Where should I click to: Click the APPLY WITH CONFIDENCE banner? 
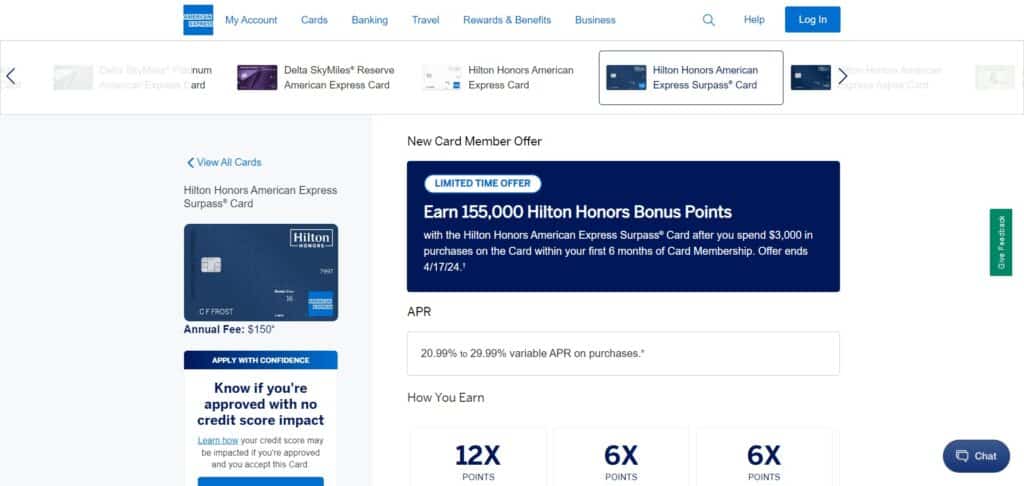coord(261,360)
